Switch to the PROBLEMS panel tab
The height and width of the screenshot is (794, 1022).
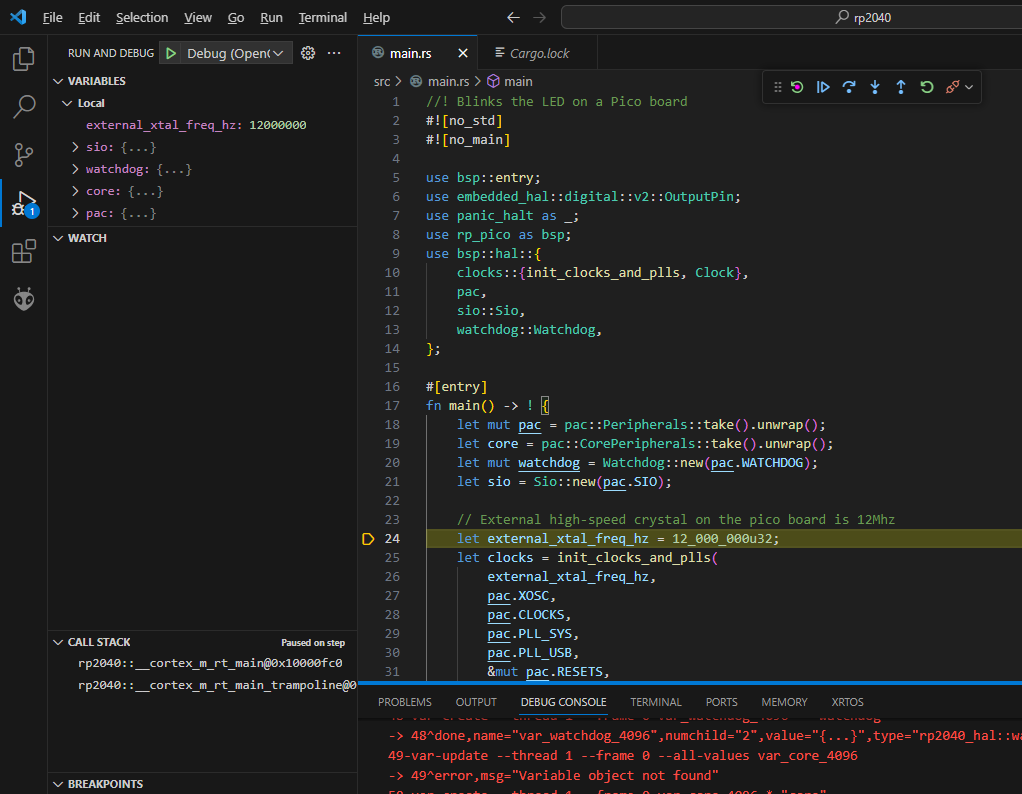[405, 702]
